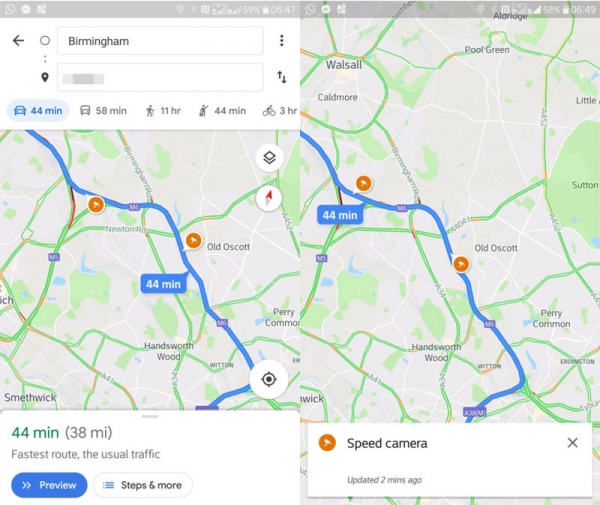The height and width of the screenshot is (505, 600).
Task: Tap the 44 min route label on right map
Action: coord(339,214)
